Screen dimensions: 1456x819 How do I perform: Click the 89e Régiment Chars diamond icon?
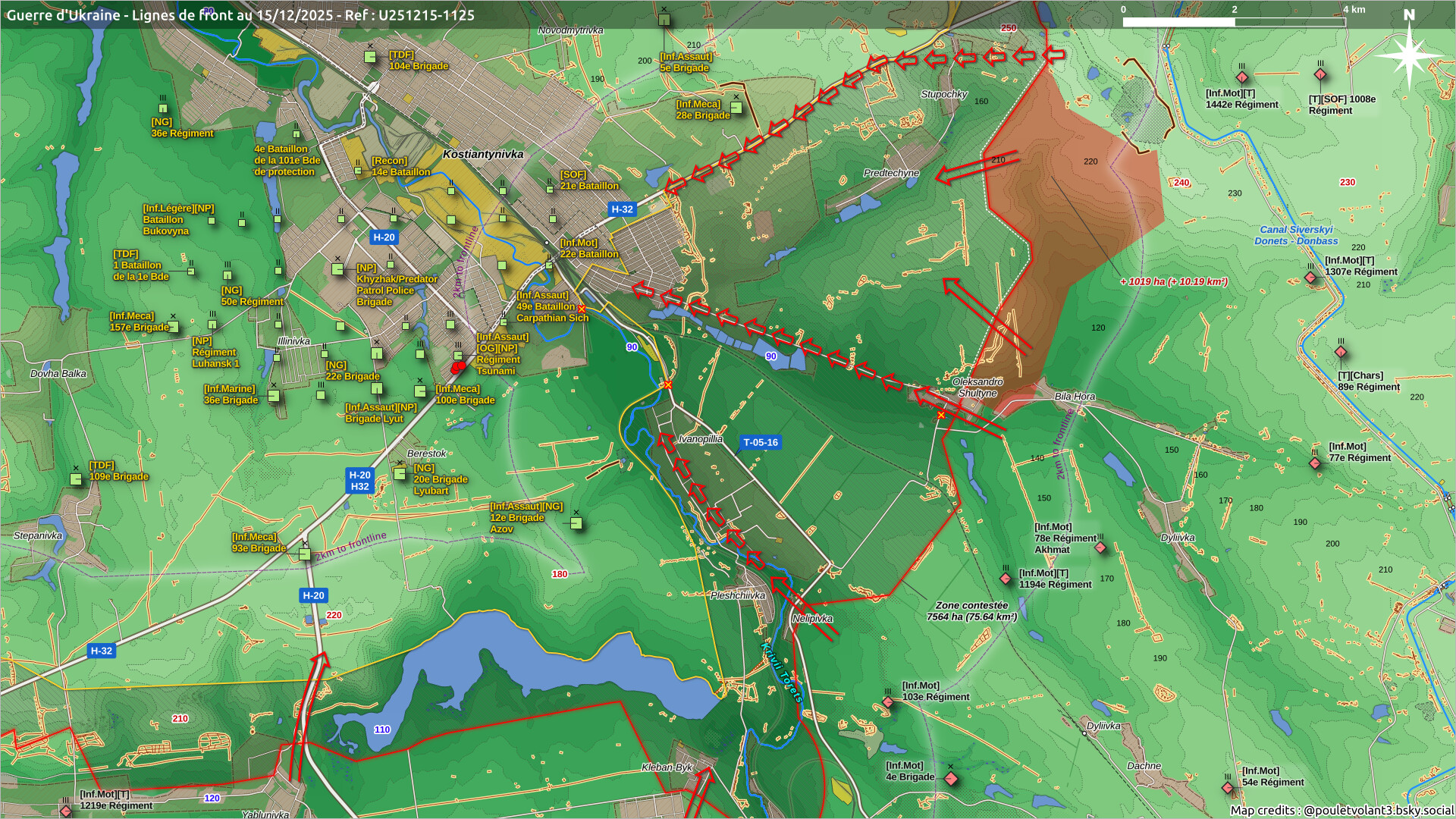1341,353
